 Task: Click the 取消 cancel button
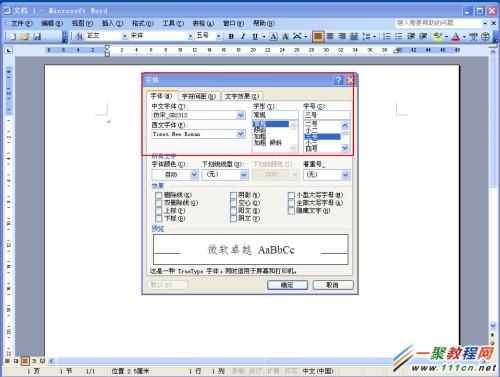[x=332, y=285]
